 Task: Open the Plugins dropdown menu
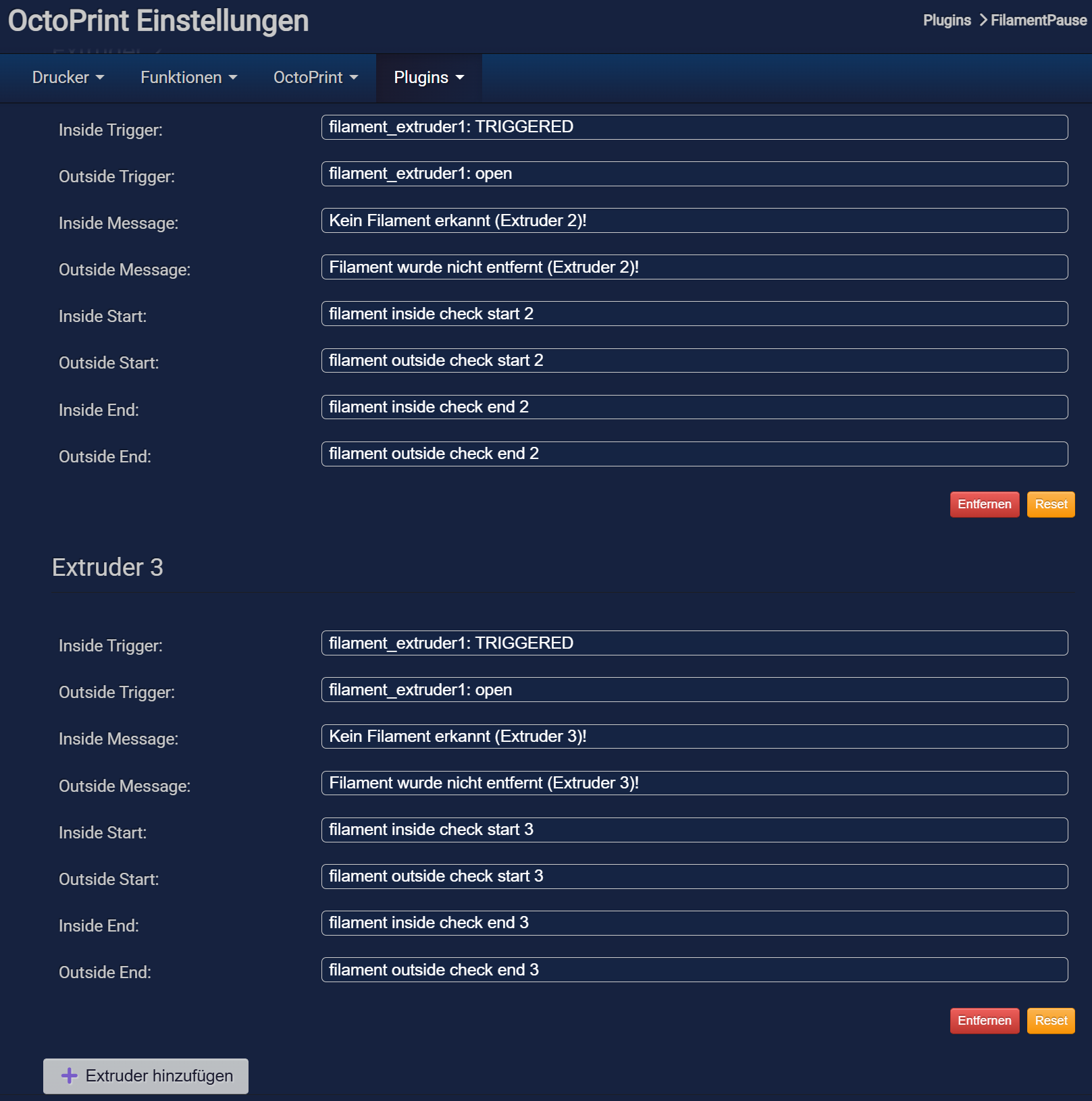coord(430,78)
